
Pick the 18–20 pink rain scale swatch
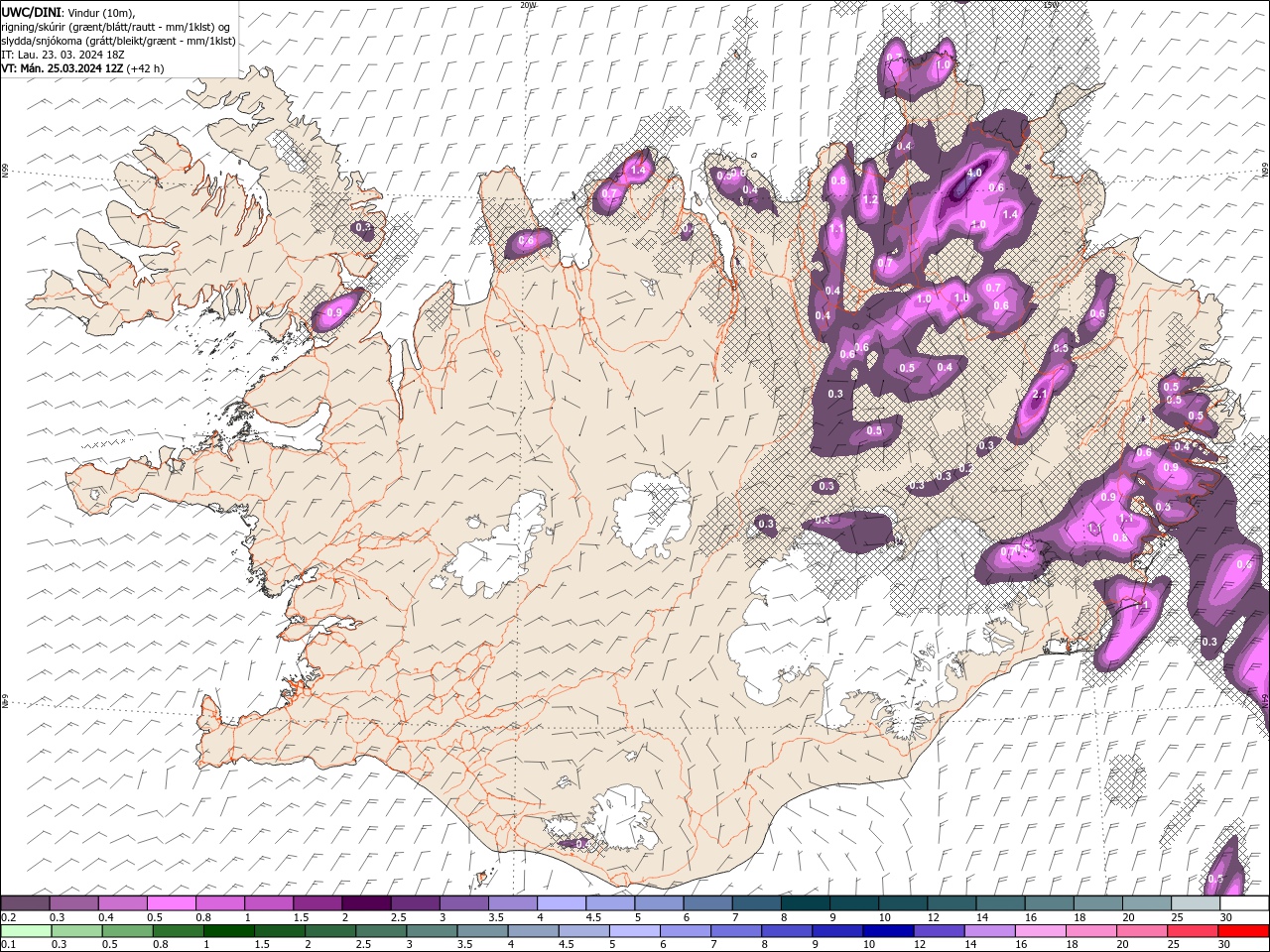tap(1092, 931)
